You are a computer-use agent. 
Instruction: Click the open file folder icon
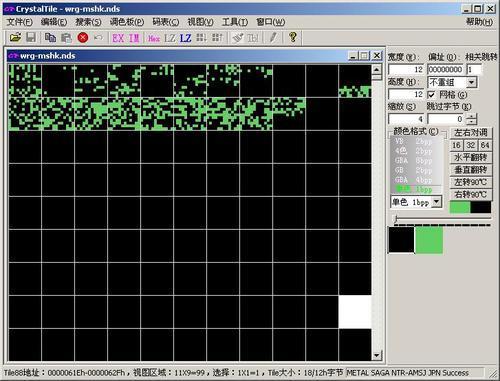click(15, 37)
